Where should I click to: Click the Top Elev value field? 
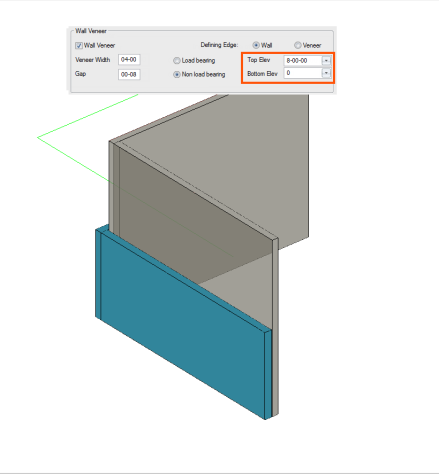(x=303, y=60)
